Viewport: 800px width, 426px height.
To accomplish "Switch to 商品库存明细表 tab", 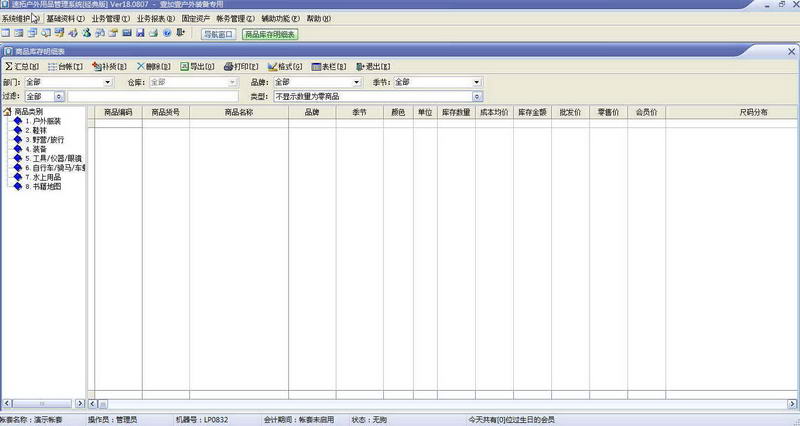I will tap(270, 34).
